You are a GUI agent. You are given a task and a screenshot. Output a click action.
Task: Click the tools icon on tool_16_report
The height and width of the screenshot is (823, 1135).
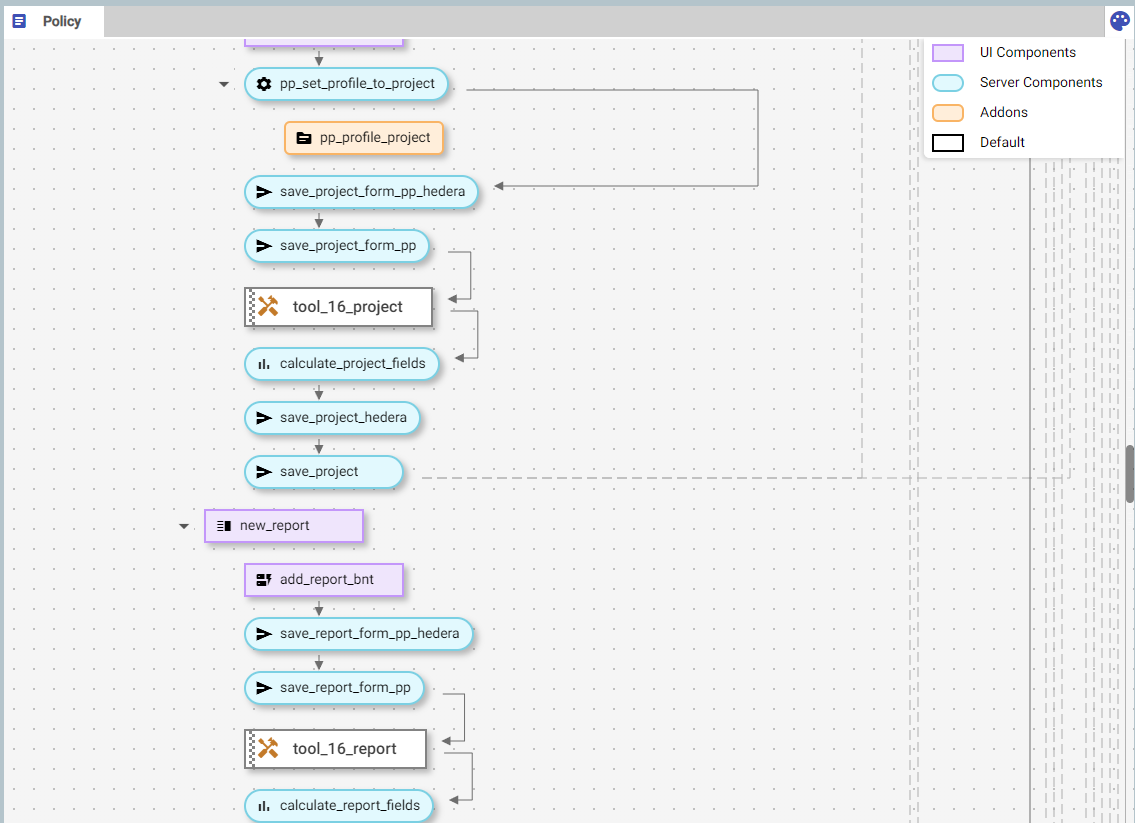(x=268, y=749)
